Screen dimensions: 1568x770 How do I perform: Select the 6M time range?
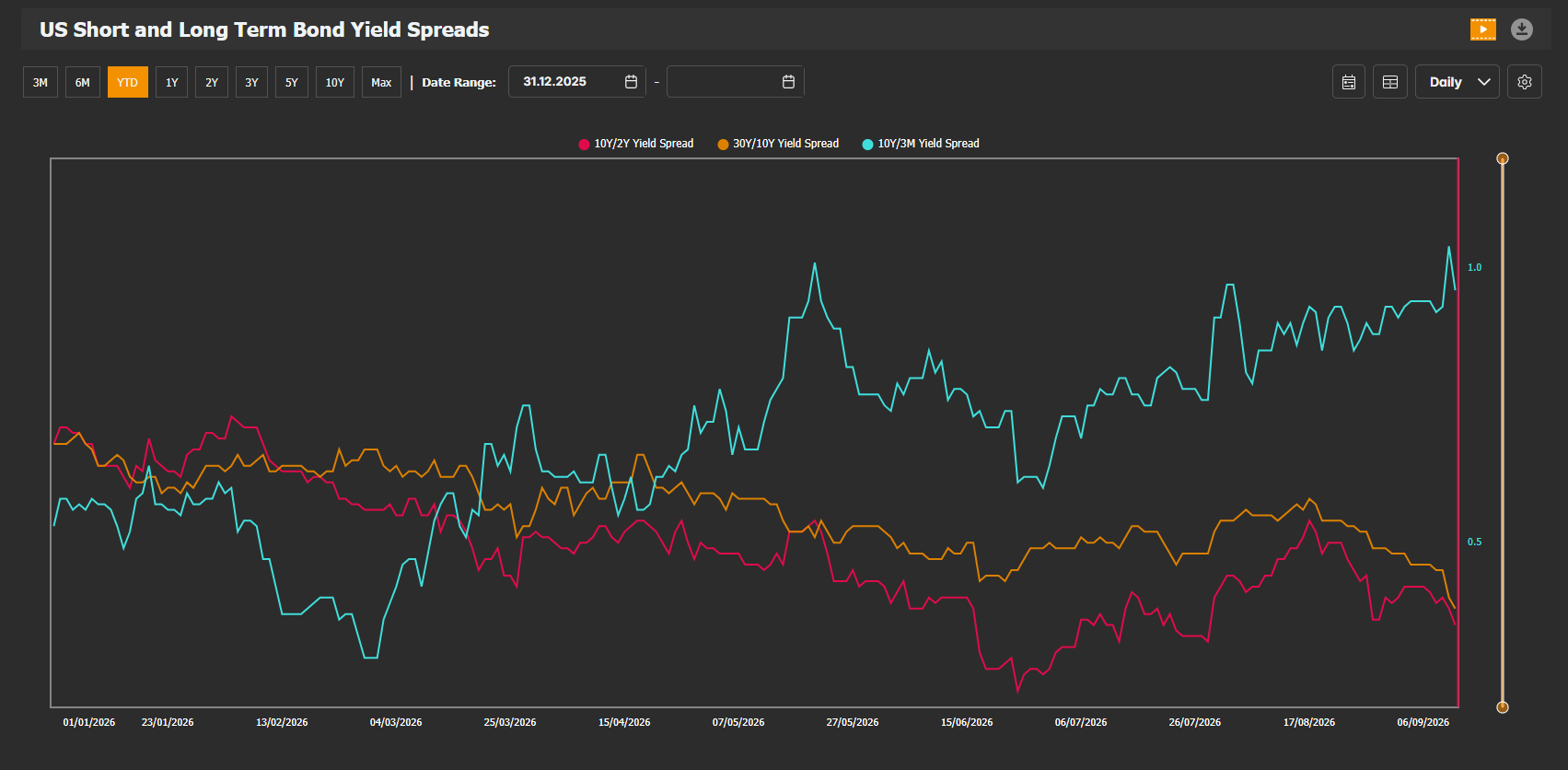(x=83, y=82)
